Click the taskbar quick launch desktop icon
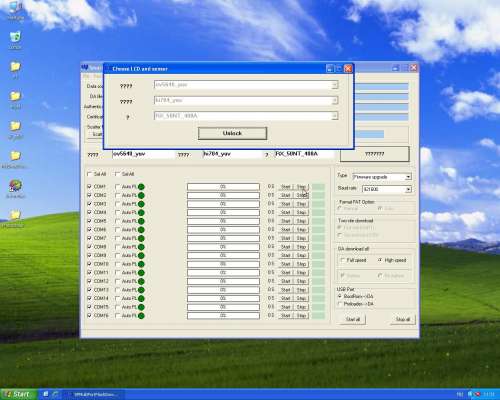 (46, 394)
